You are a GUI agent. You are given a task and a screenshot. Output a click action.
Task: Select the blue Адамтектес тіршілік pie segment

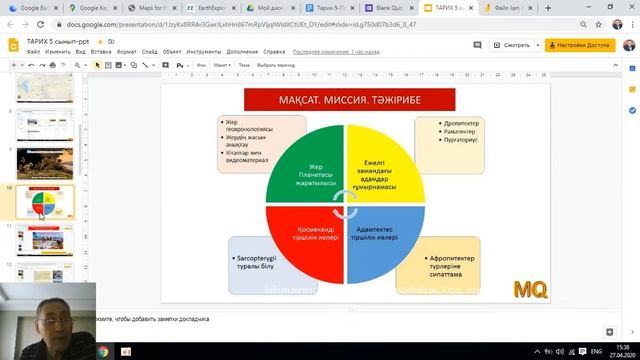tap(380, 239)
